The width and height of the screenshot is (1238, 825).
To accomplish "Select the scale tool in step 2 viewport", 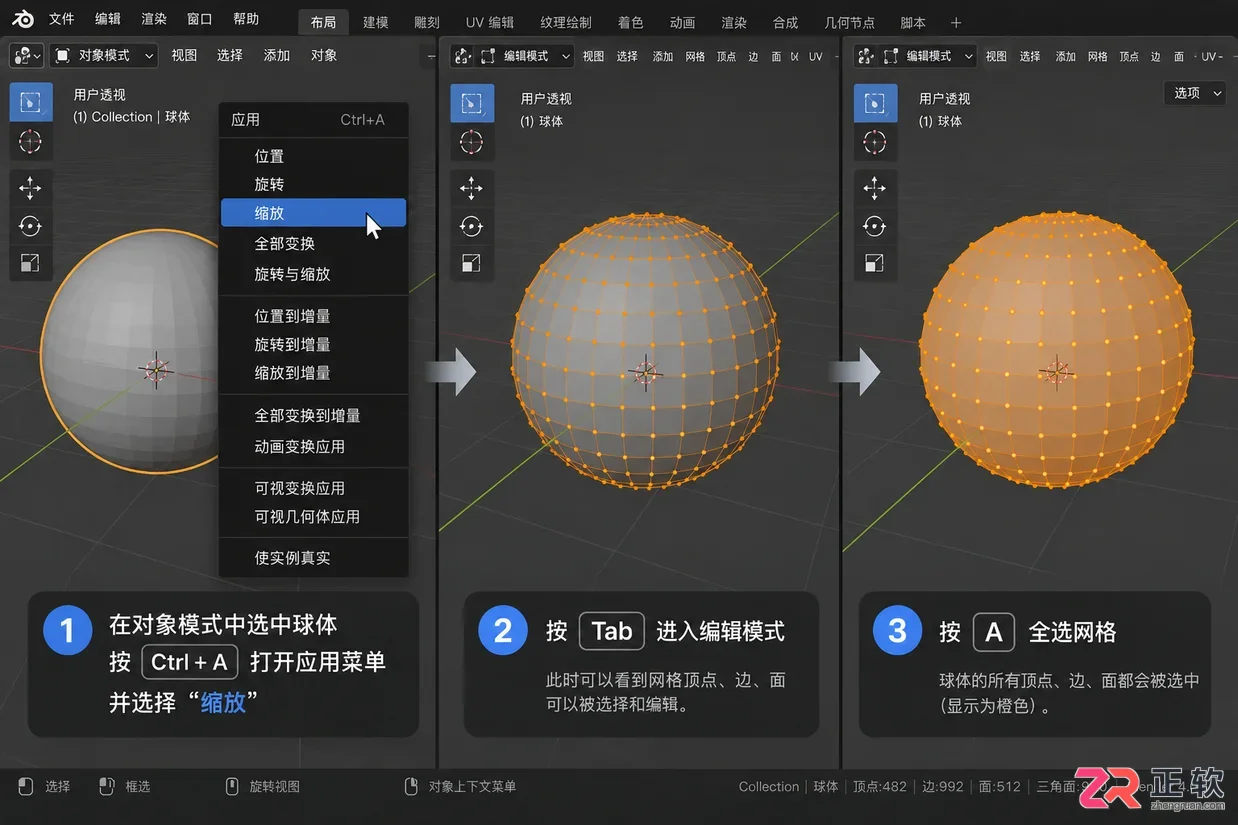I will [x=471, y=263].
